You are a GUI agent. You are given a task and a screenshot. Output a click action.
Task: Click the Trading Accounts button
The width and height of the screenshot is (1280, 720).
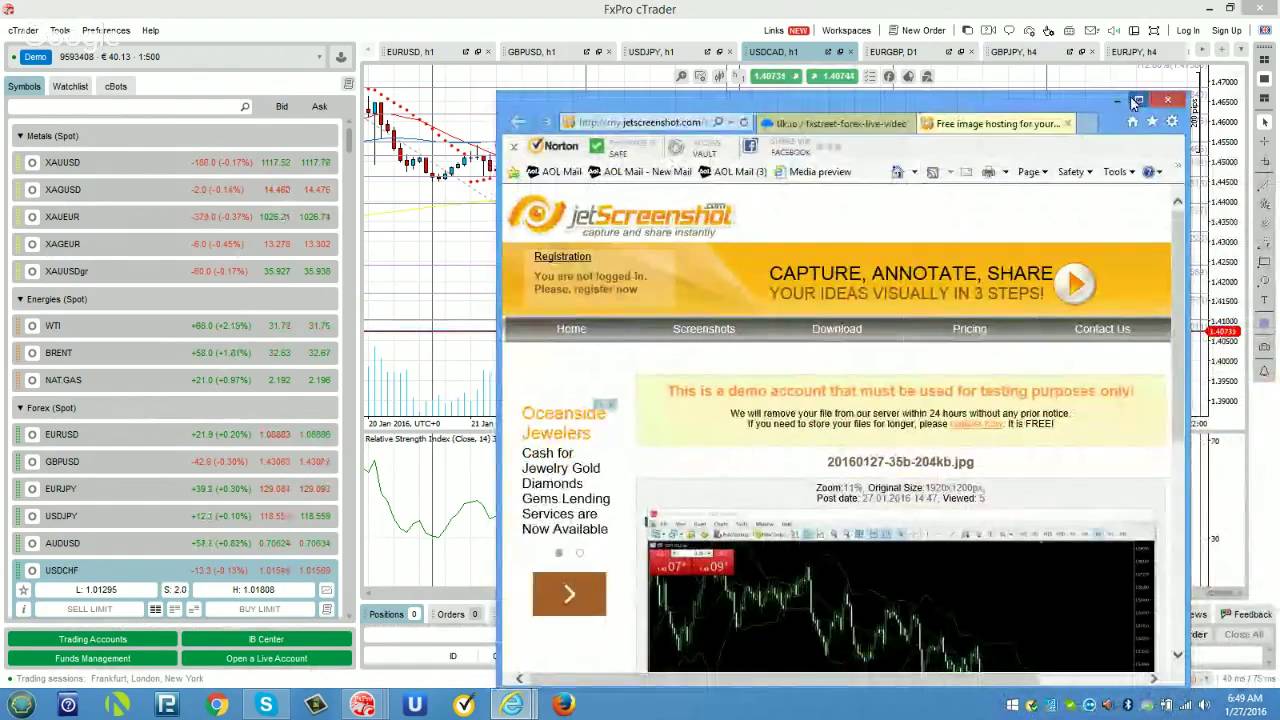pyautogui.click(x=92, y=639)
